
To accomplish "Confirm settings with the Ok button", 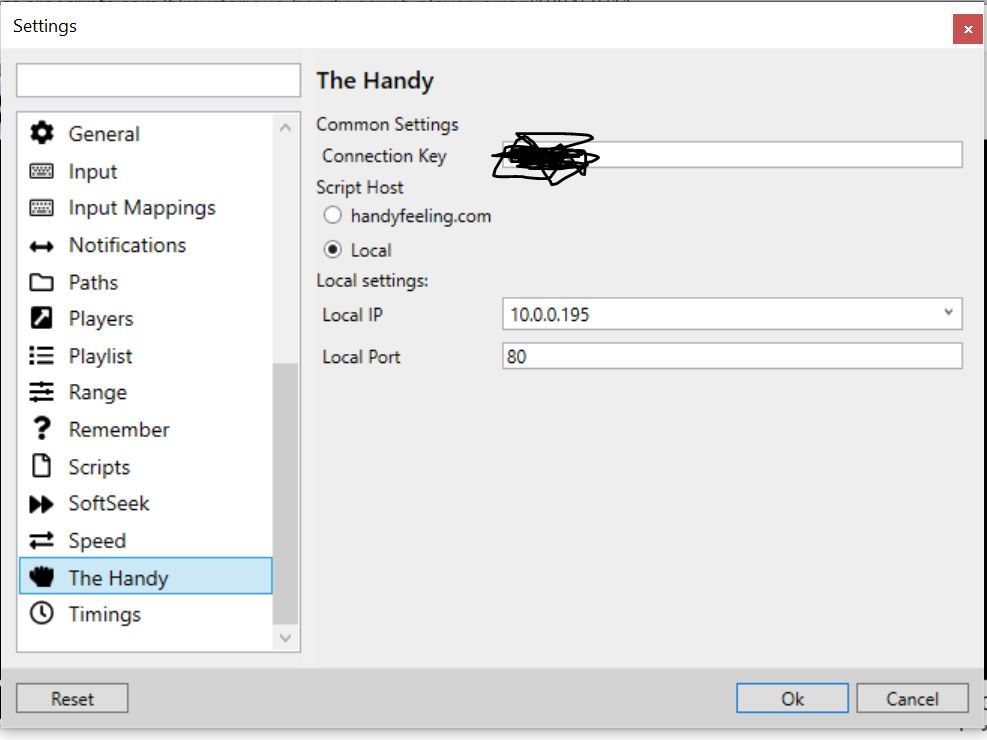I will point(792,698).
